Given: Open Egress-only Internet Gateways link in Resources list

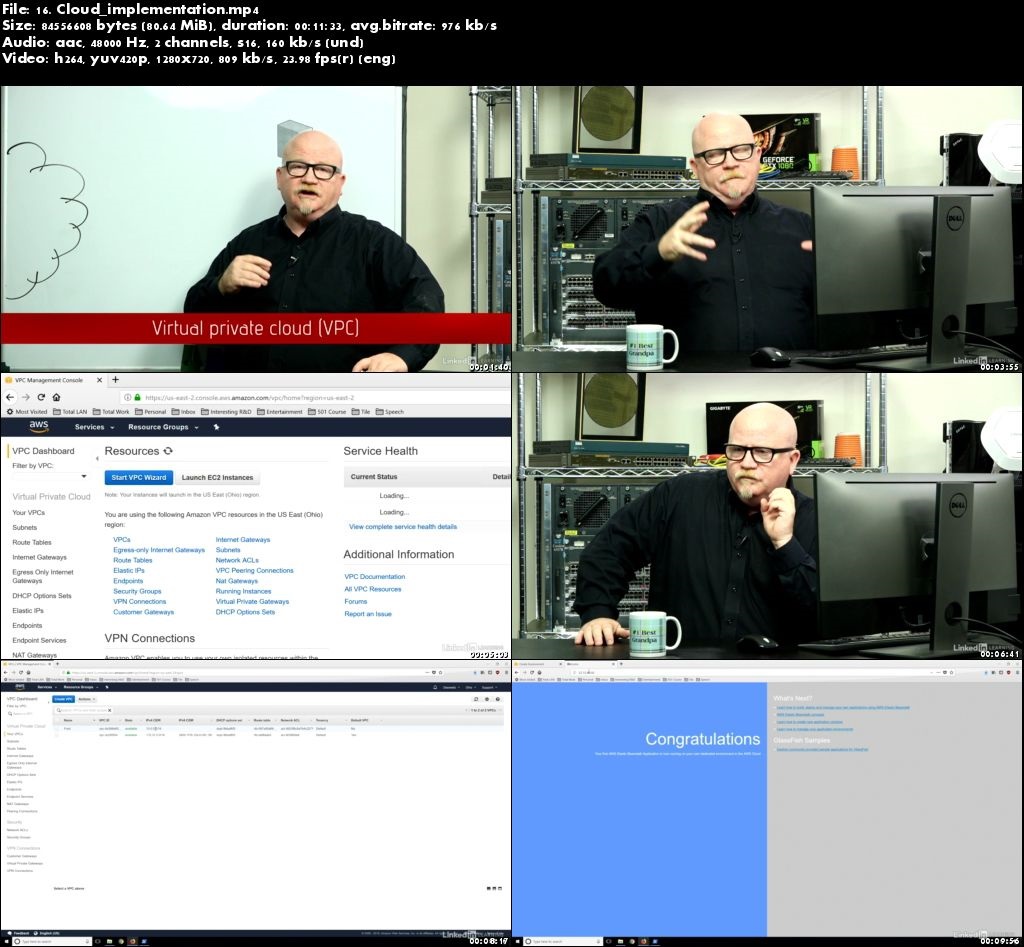Looking at the screenshot, I should click(x=159, y=550).
